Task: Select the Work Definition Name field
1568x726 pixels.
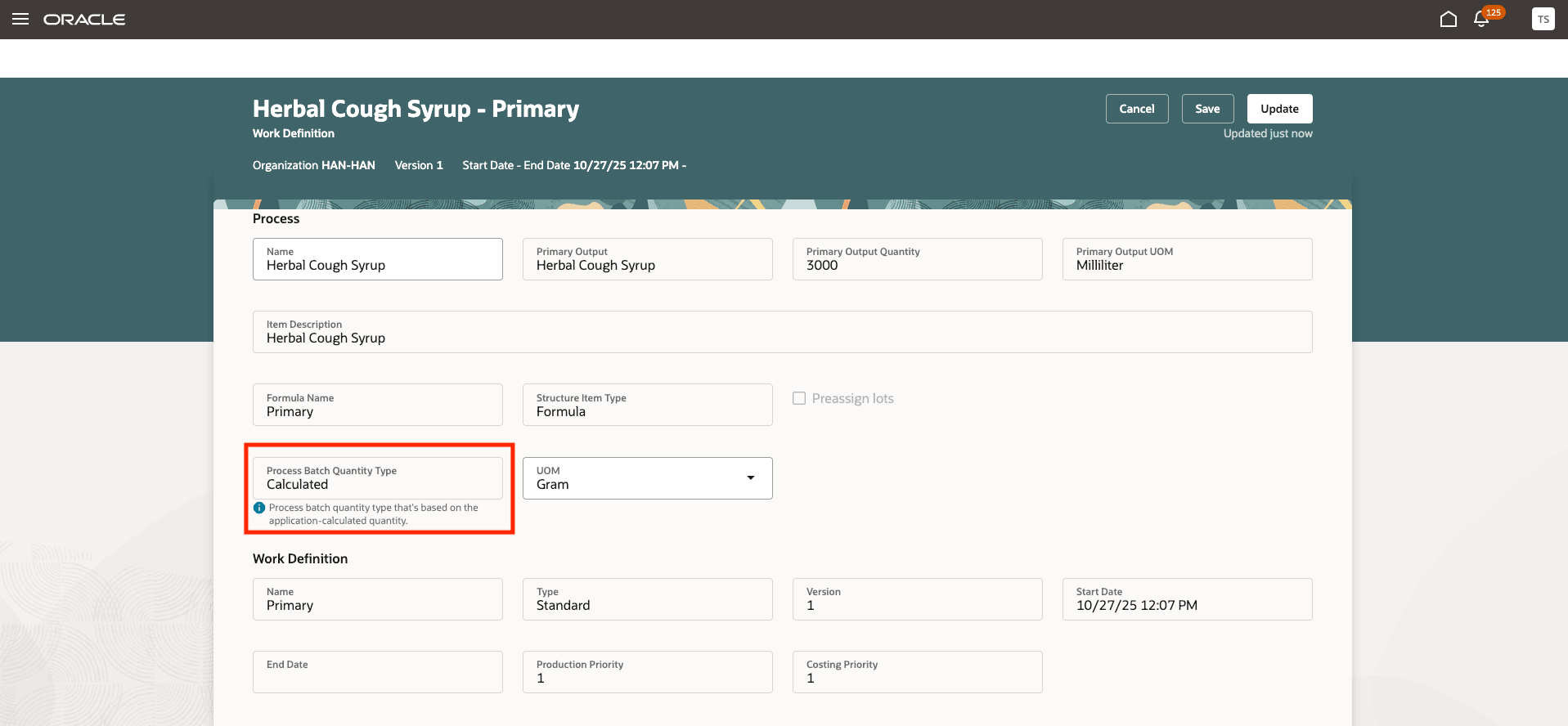Action: [378, 599]
